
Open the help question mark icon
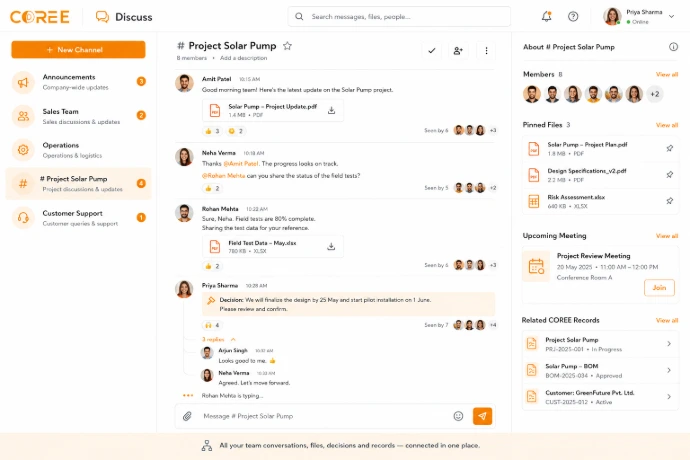pos(573,17)
